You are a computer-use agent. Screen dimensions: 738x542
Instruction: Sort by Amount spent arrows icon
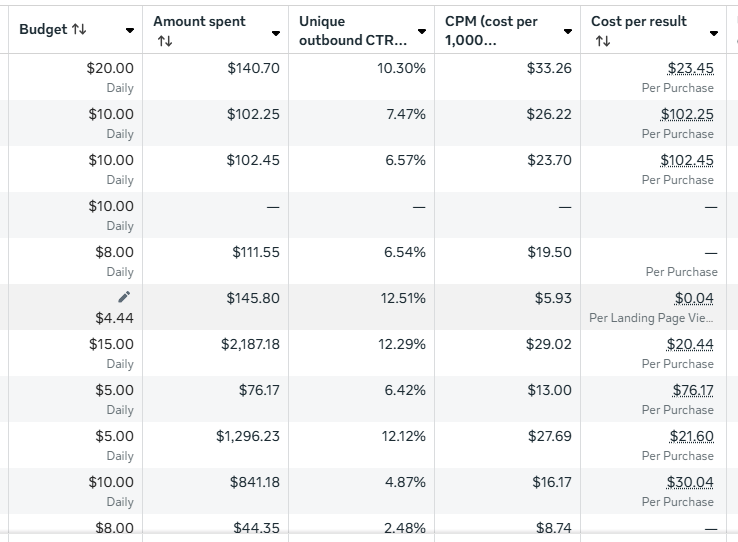[x=165, y=41]
